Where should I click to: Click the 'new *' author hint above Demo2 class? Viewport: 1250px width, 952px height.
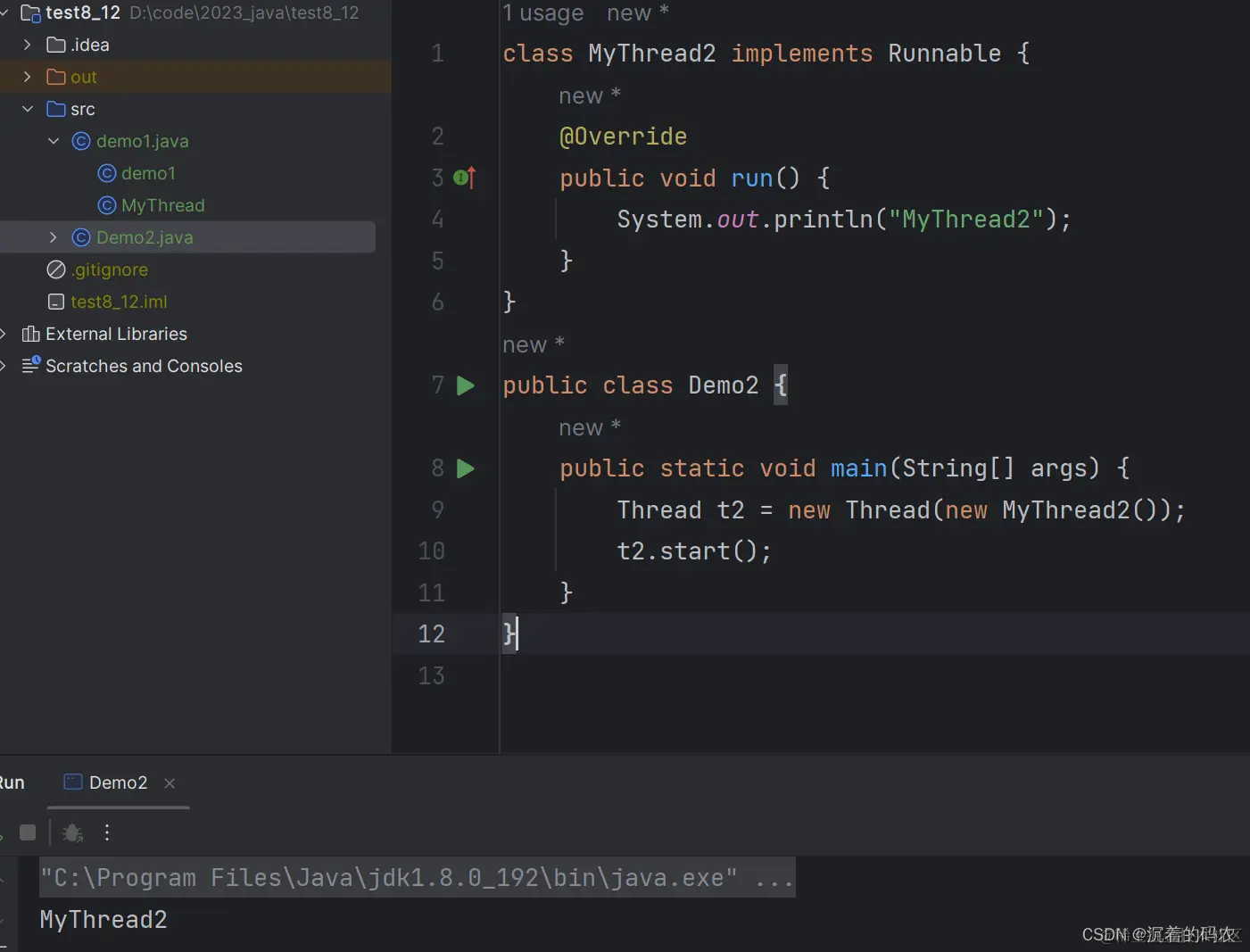pos(534,344)
